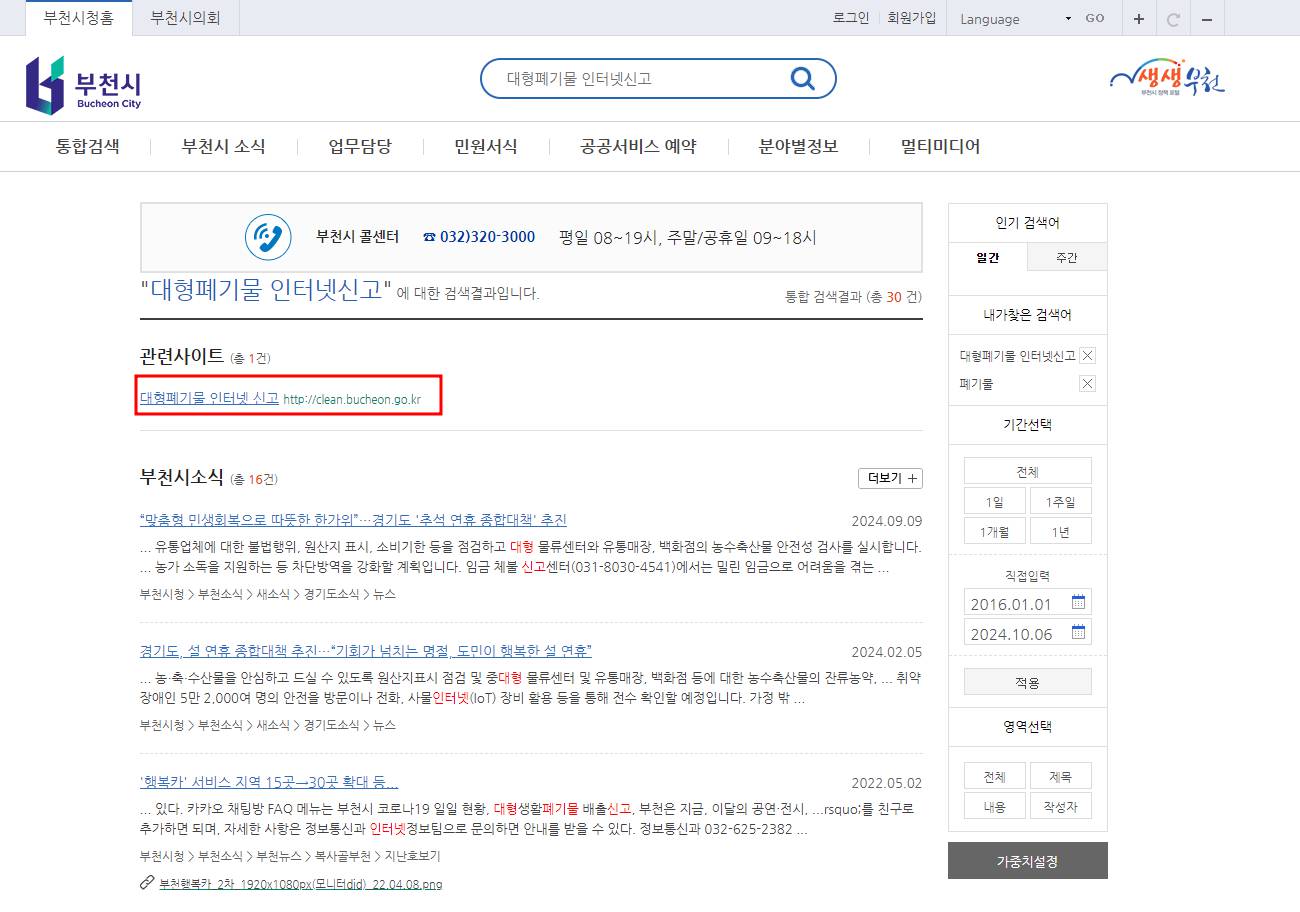1300x912 pixels.
Task: Click the Bucheon City logo
Action: (x=84, y=84)
